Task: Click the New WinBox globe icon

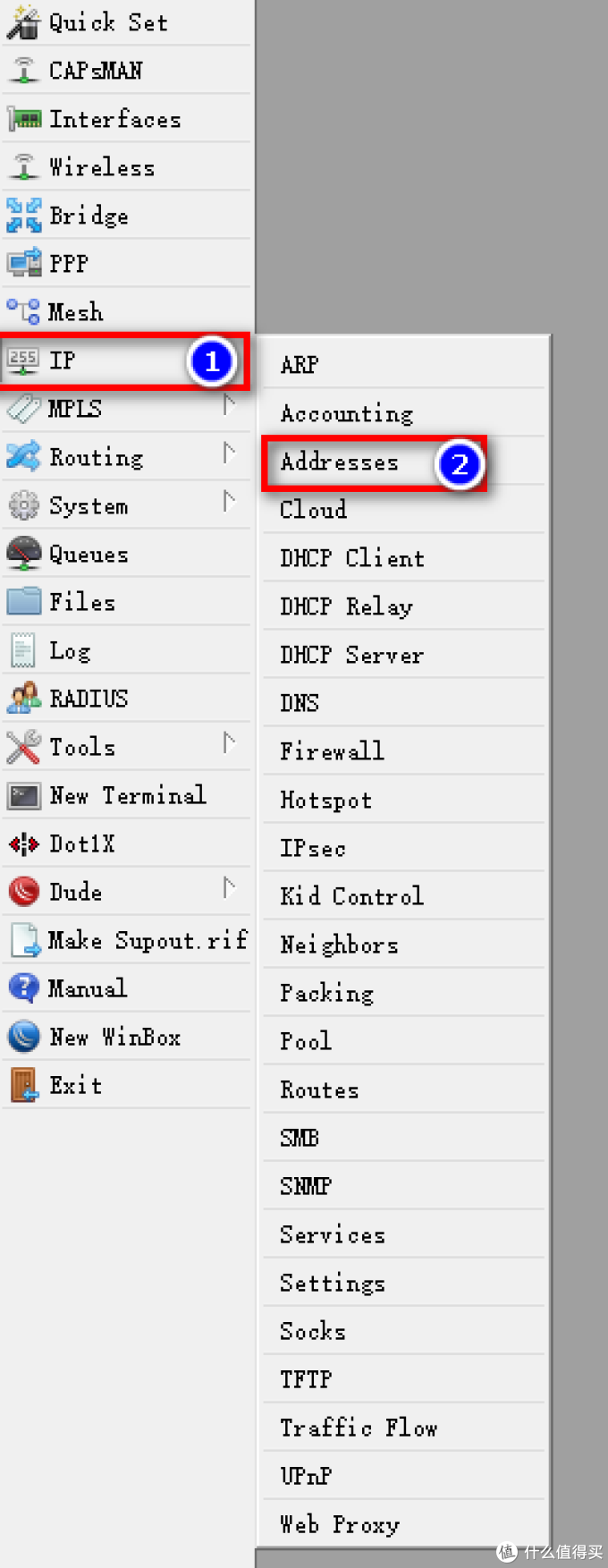Action: click(x=23, y=1037)
